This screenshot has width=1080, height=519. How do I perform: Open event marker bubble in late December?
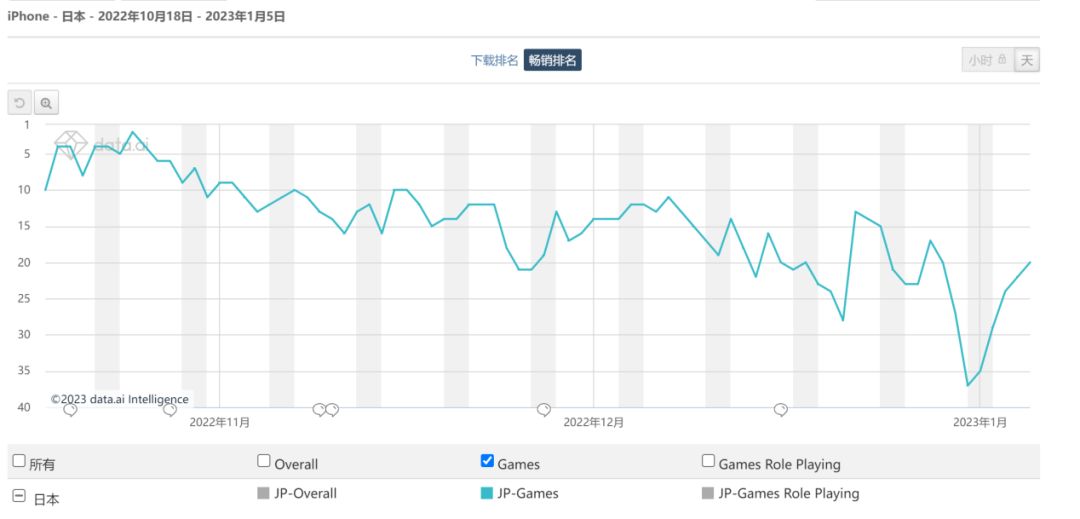[781, 410]
